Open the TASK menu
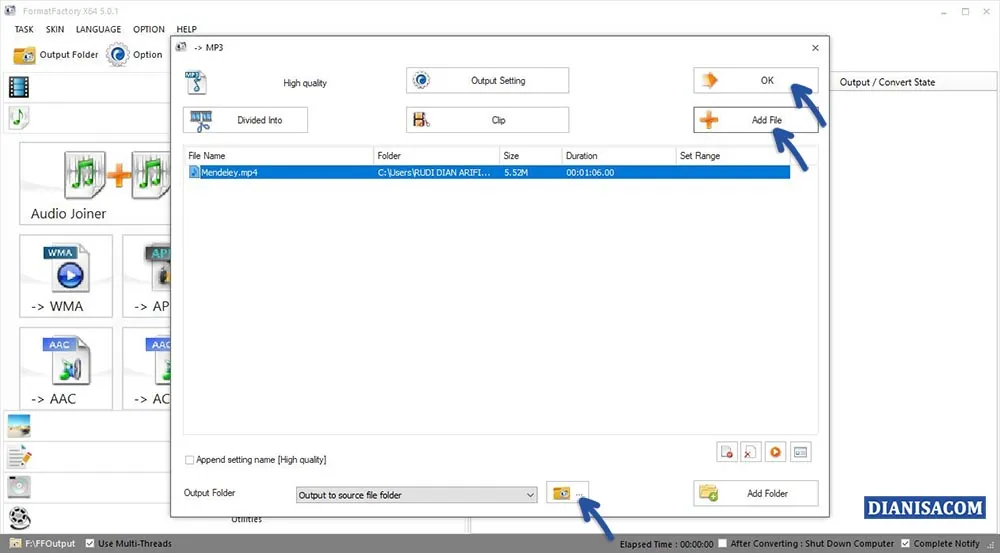Viewport: 1000px width, 553px height. click(x=24, y=29)
